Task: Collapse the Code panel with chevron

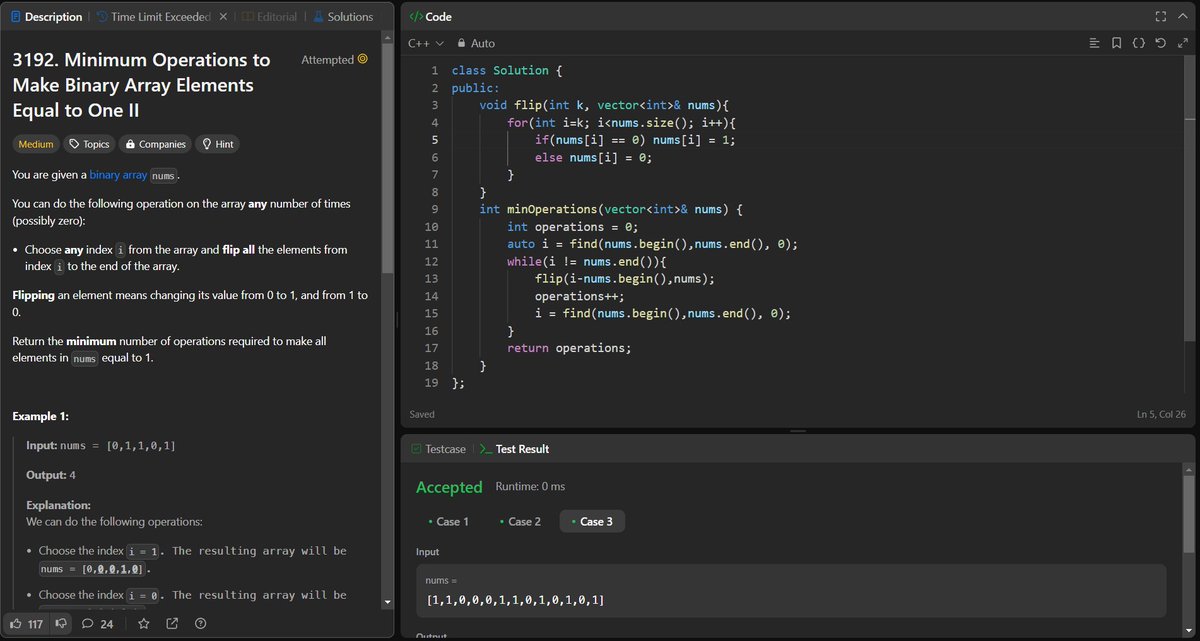Action: (x=1182, y=17)
